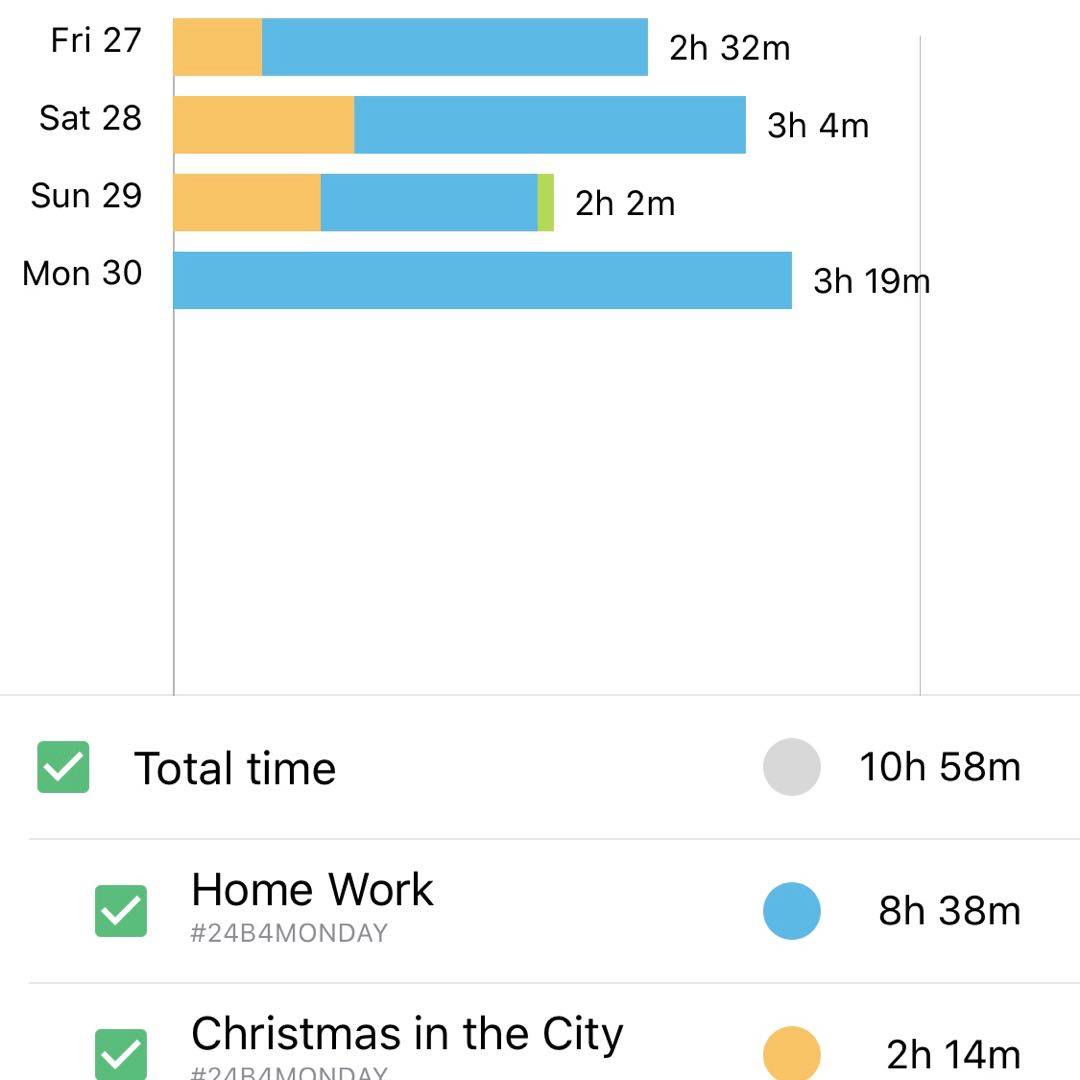Click the gray Total time color dot
This screenshot has width=1080, height=1080.
pos(791,767)
